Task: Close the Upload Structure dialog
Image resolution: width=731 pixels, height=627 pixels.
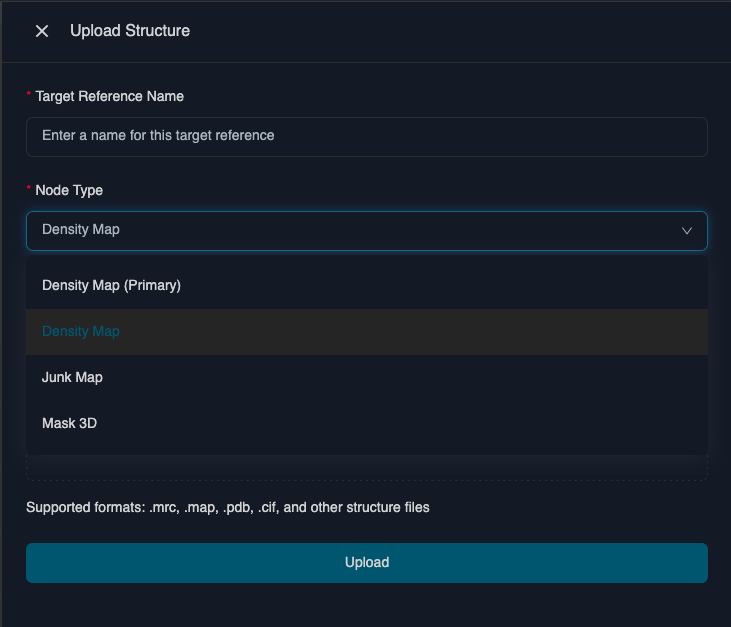Action: coord(42,31)
